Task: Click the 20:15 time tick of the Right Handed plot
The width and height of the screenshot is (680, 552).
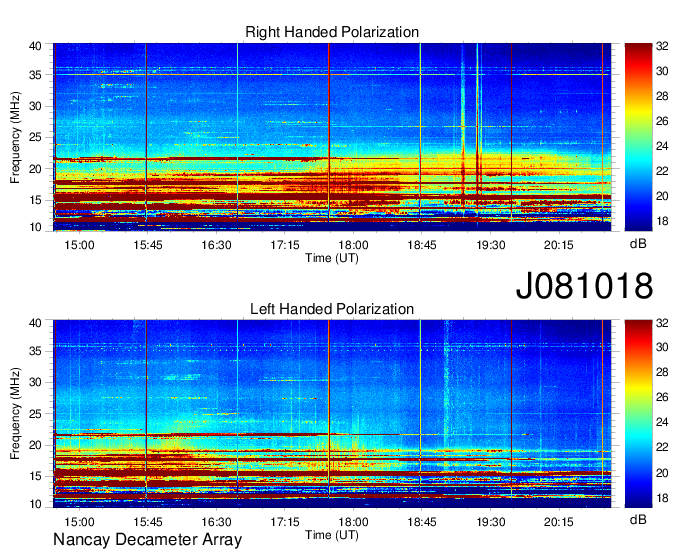Action: tap(559, 245)
